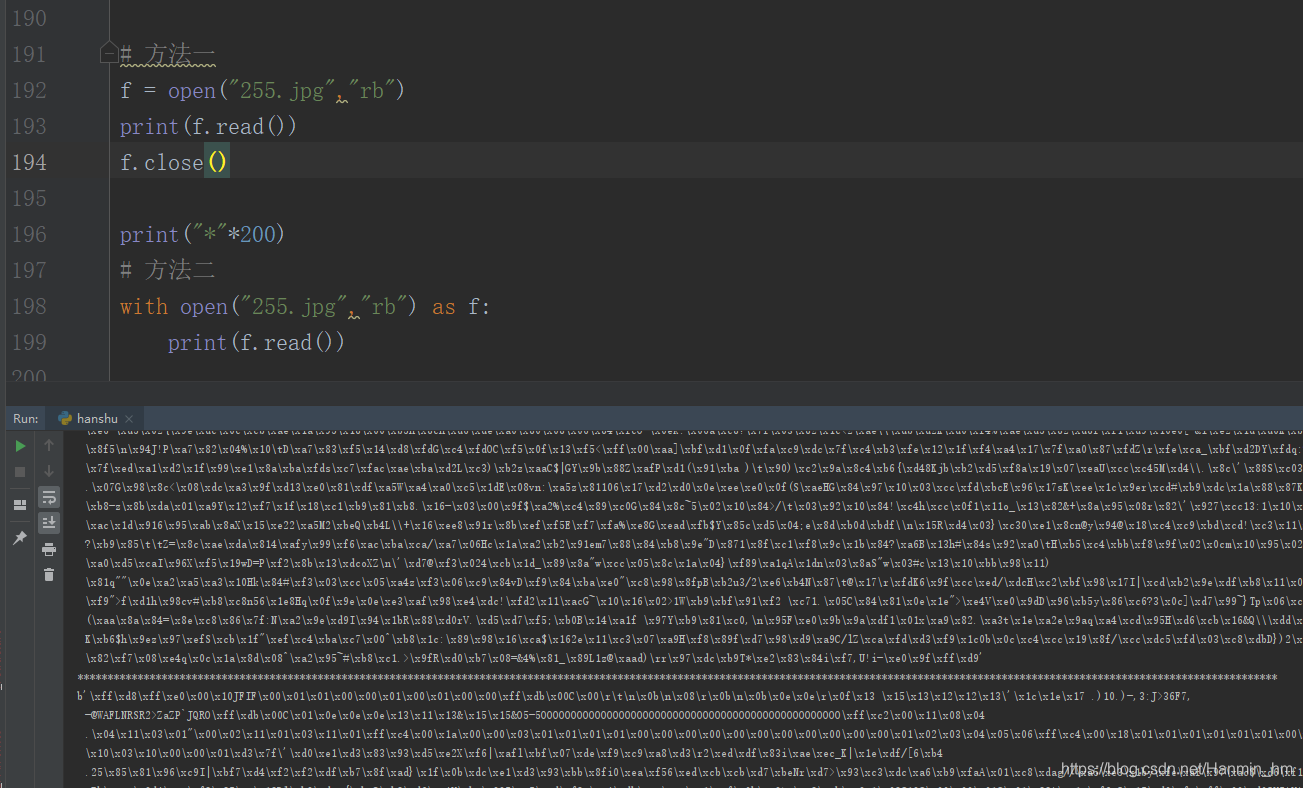Click line number 198 in gutter
This screenshot has height=788, width=1303.
pyautogui.click(x=29, y=306)
